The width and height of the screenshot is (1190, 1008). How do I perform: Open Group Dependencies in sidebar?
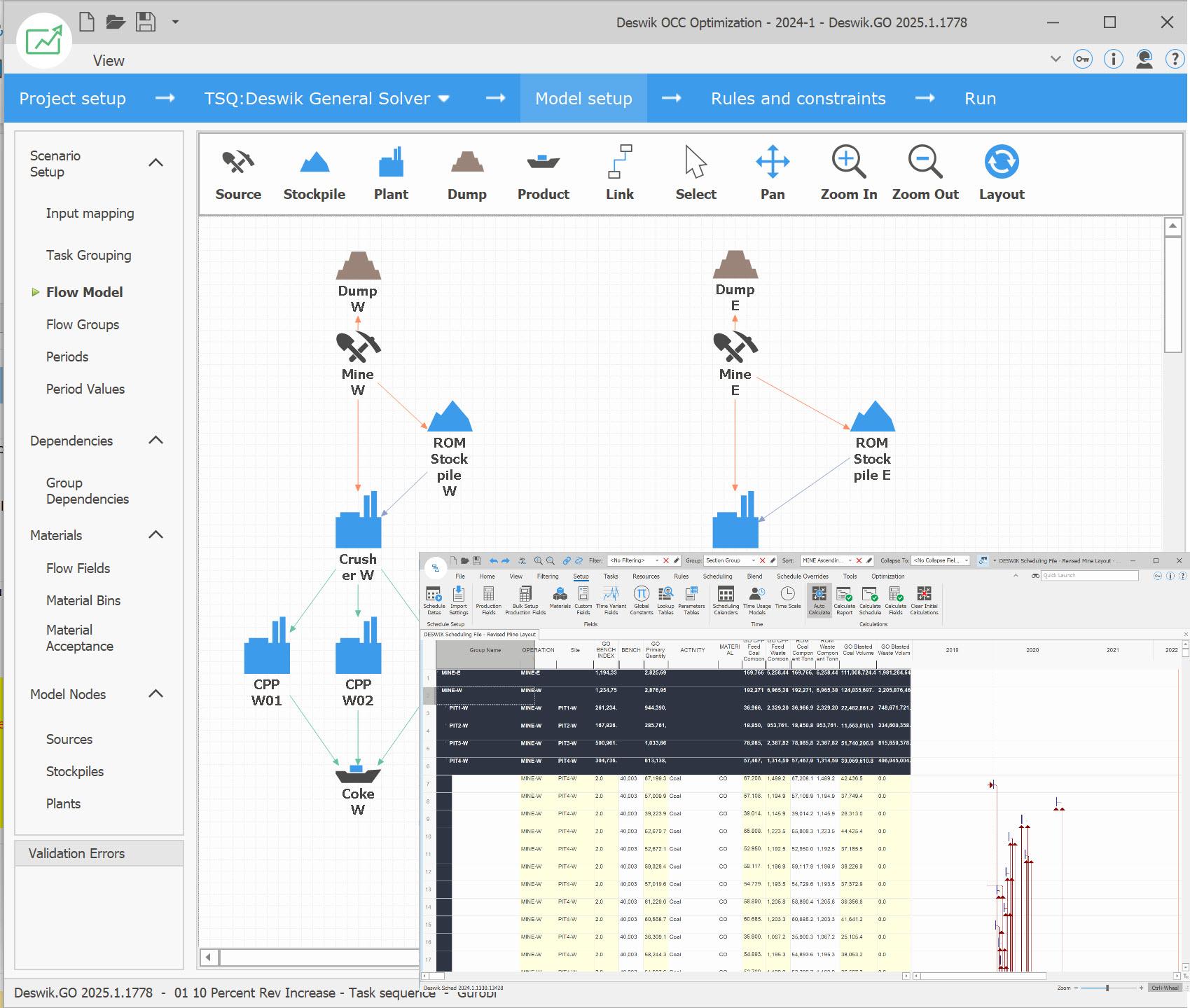88,490
